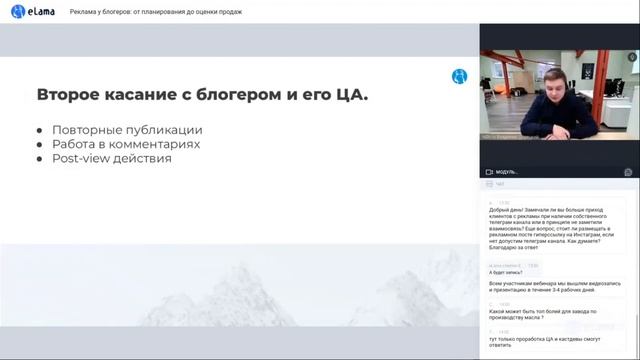Viewport: 640px width, 360px height.
Task: Click the speaker's webcam video
Action: tap(560, 95)
